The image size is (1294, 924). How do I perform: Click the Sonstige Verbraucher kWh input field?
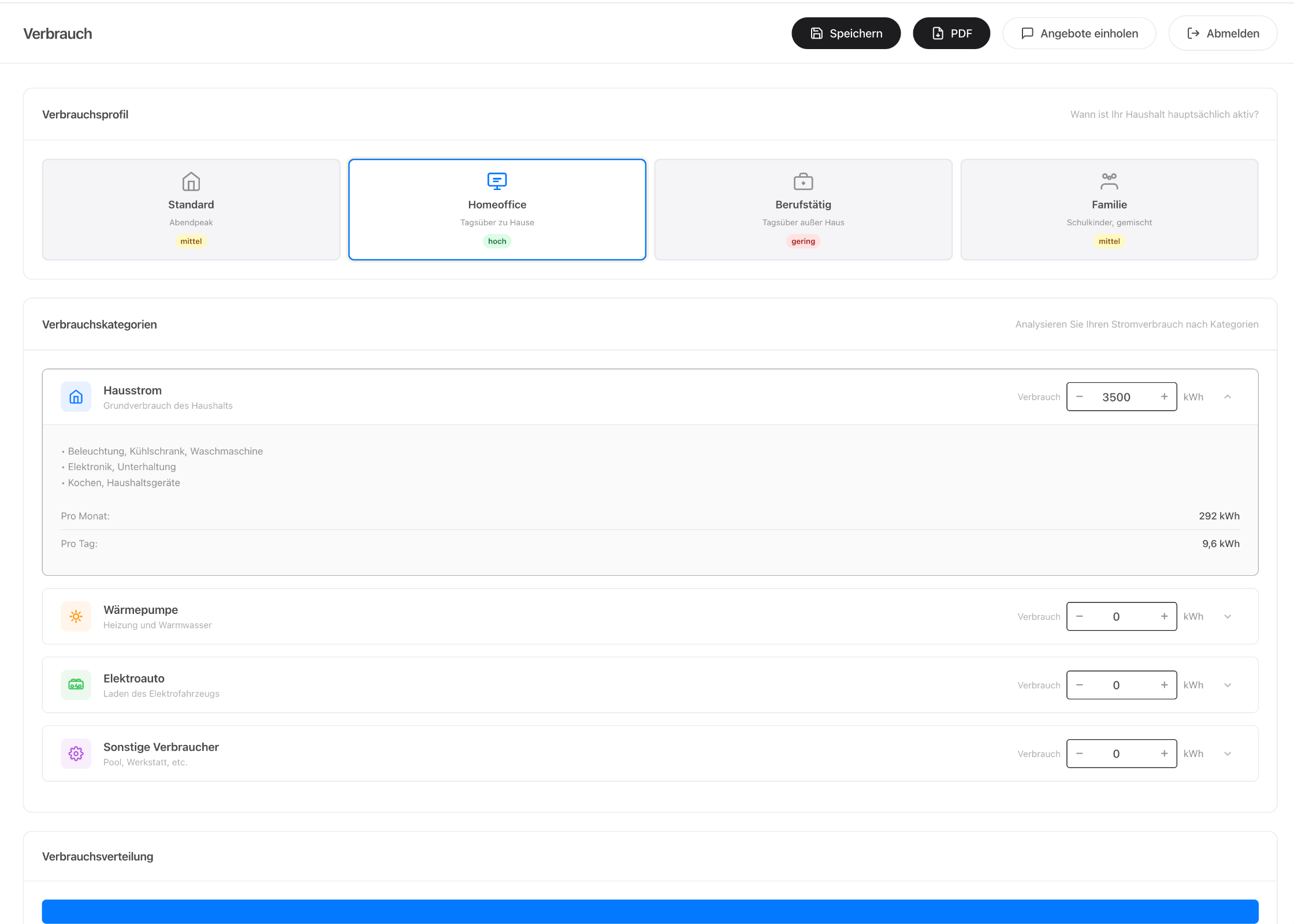click(x=1116, y=754)
